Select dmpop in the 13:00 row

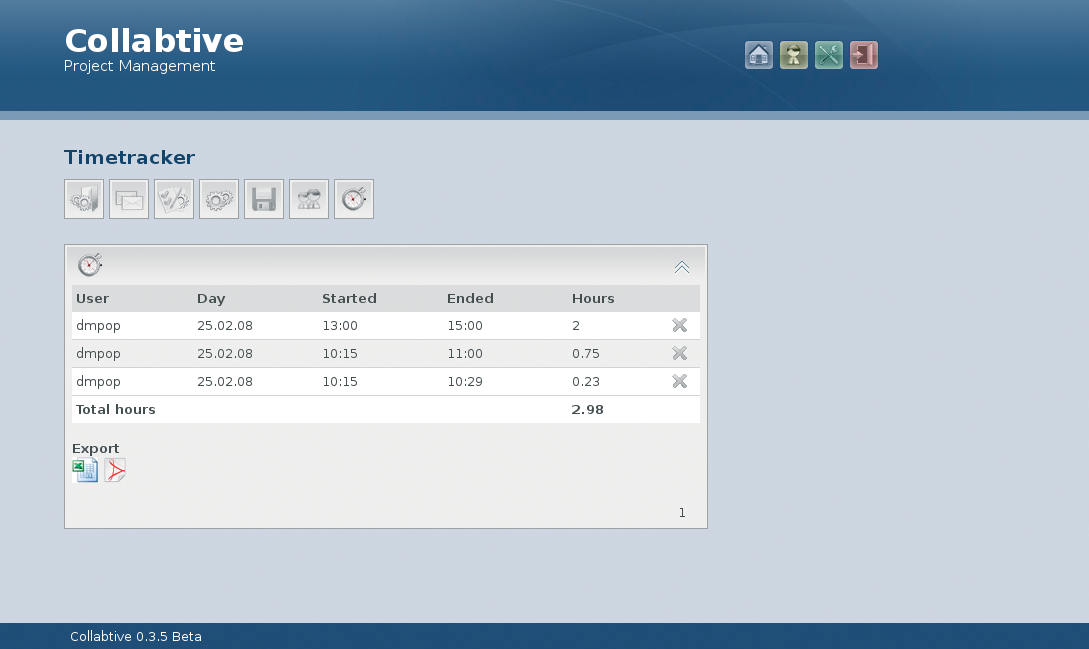point(98,326)
